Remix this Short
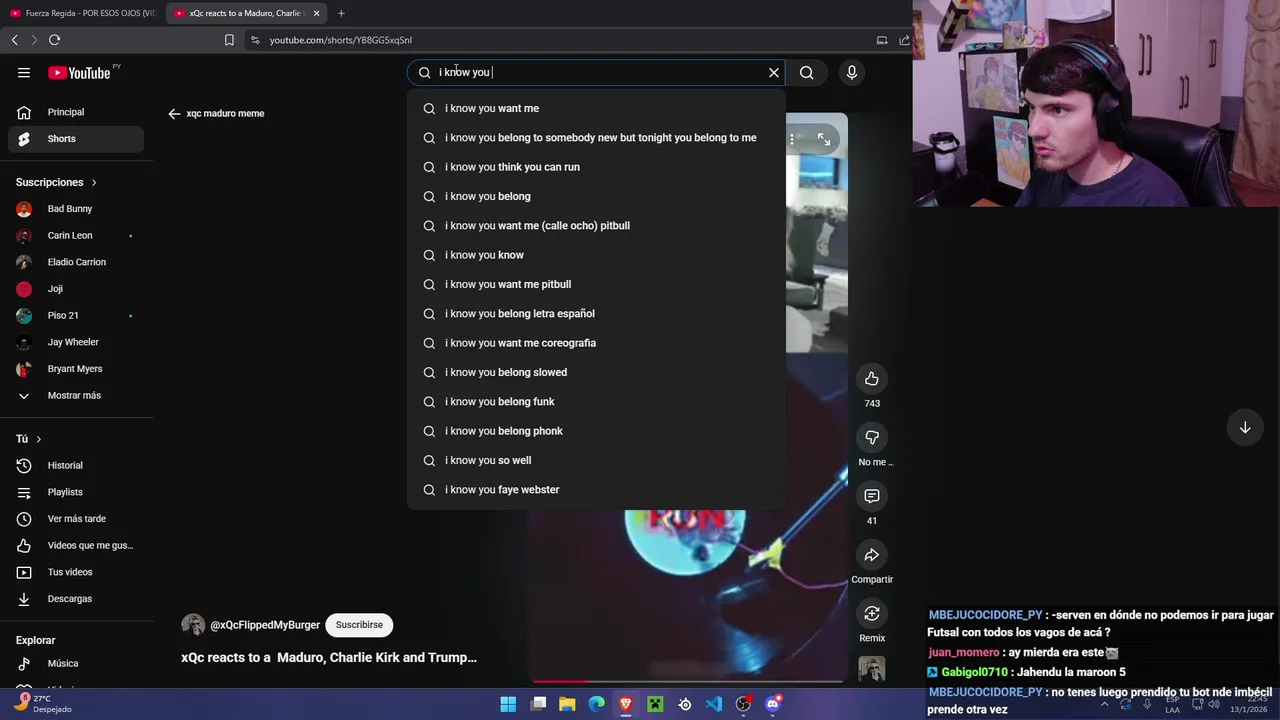This screenshot has width=1280, height=720. [x=872, y=613]
